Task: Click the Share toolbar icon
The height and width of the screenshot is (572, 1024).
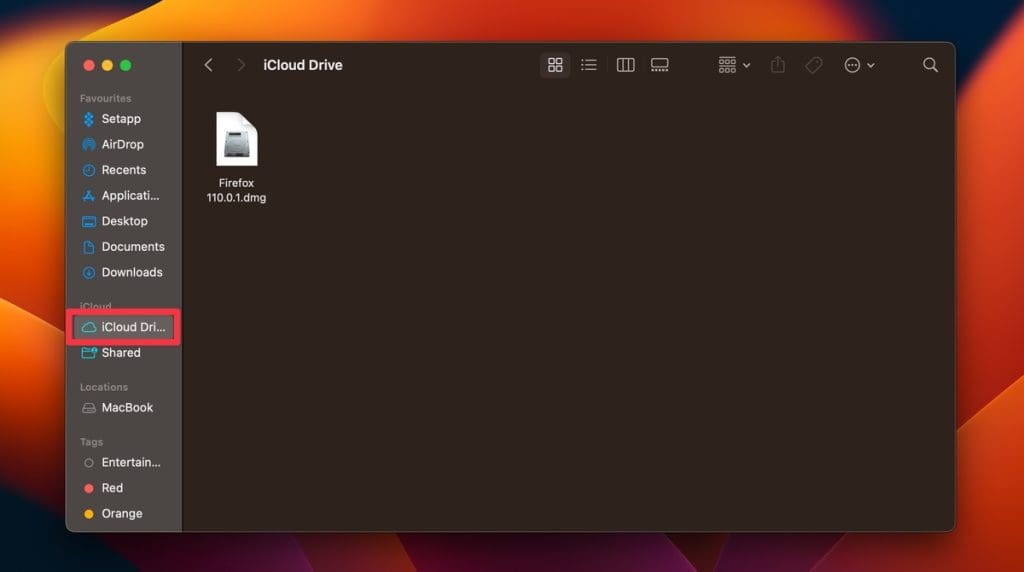Action: coord(778,65)
